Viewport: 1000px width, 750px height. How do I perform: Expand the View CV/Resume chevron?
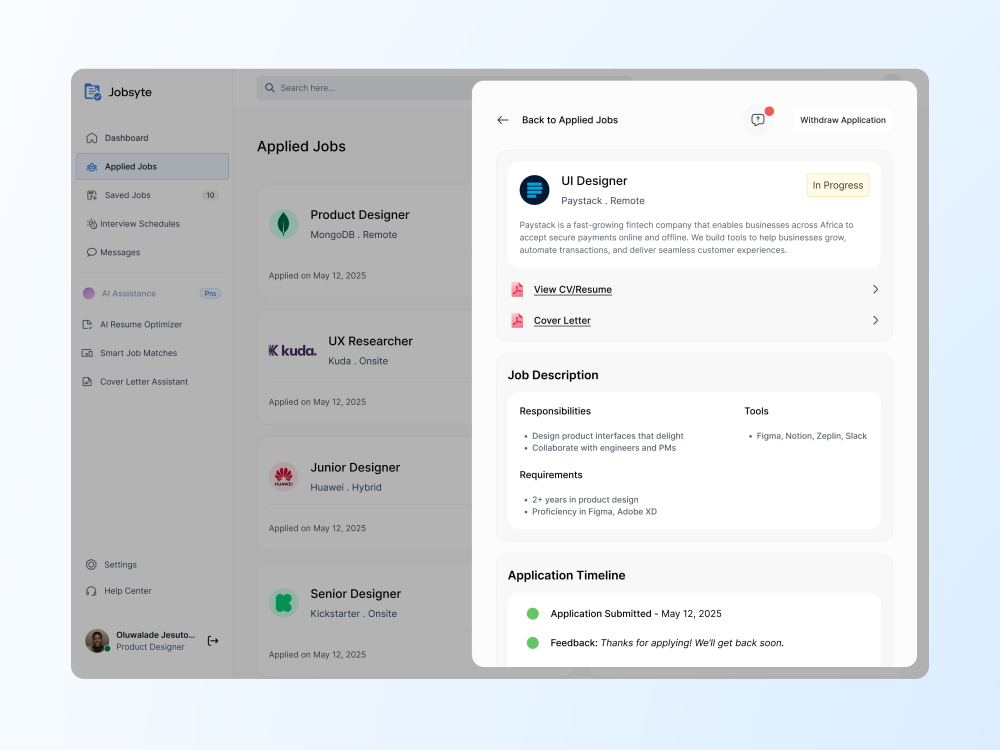(875, 290)
